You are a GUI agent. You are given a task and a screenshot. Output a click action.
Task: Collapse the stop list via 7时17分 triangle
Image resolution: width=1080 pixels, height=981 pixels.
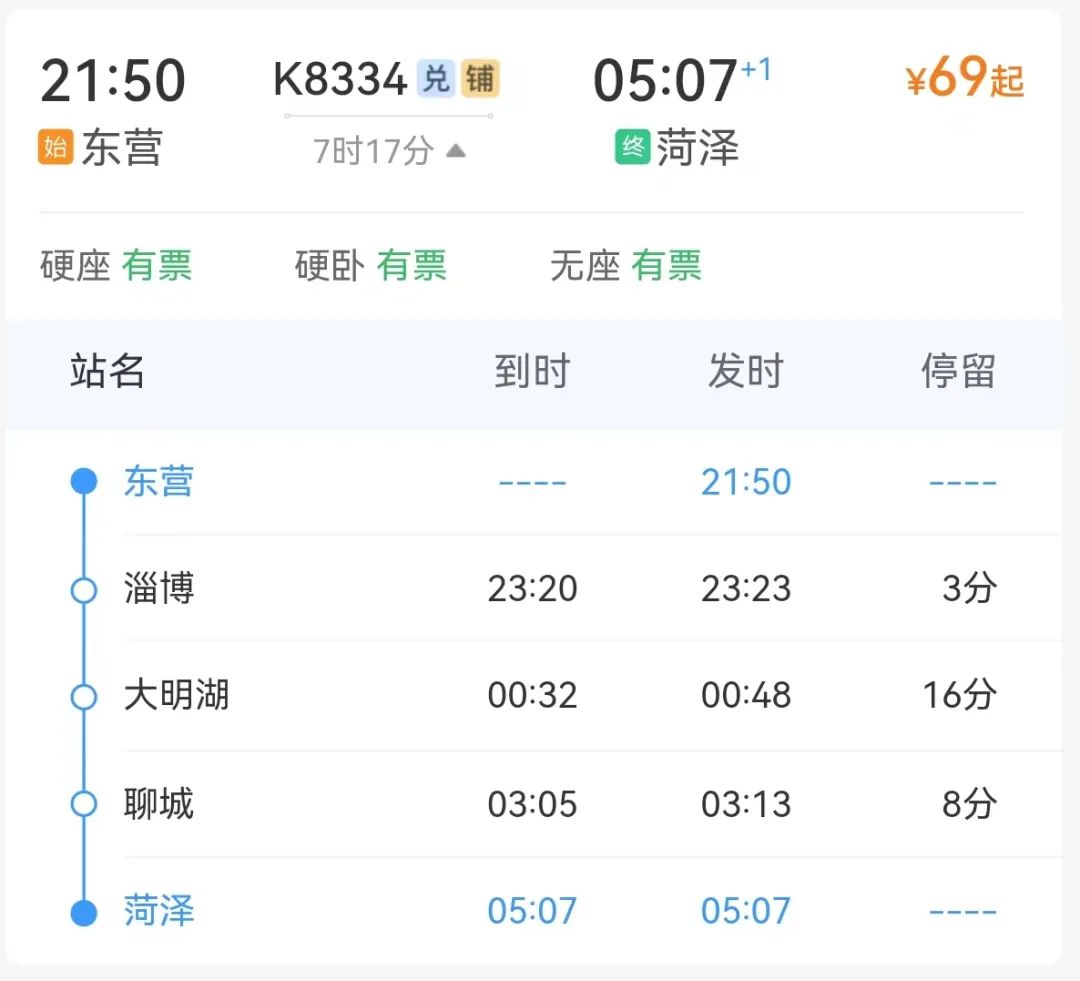[x=456, y=150]
